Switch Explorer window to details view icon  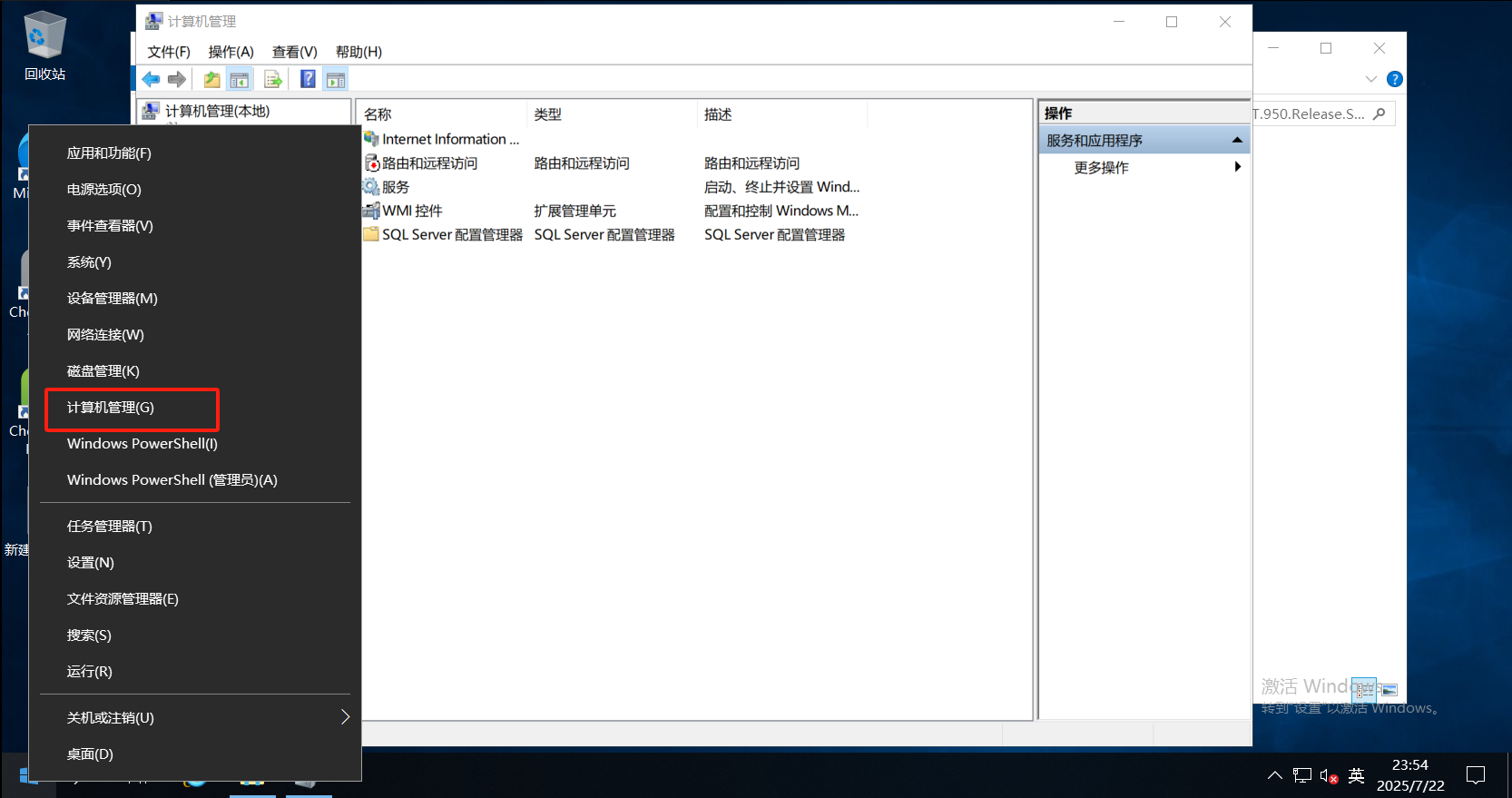tap(1364, 690)
